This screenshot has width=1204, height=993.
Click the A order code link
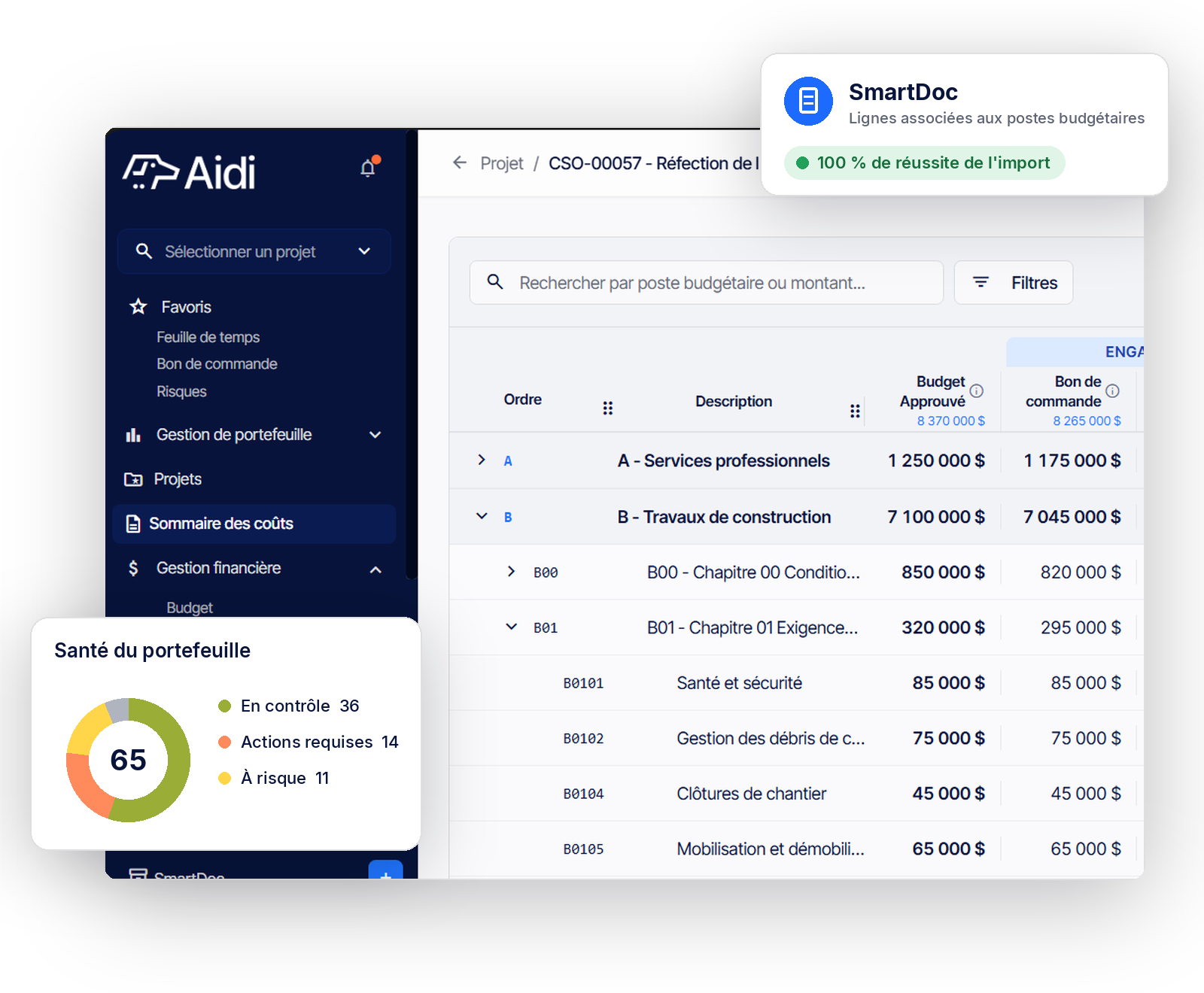tap(508, 461)
